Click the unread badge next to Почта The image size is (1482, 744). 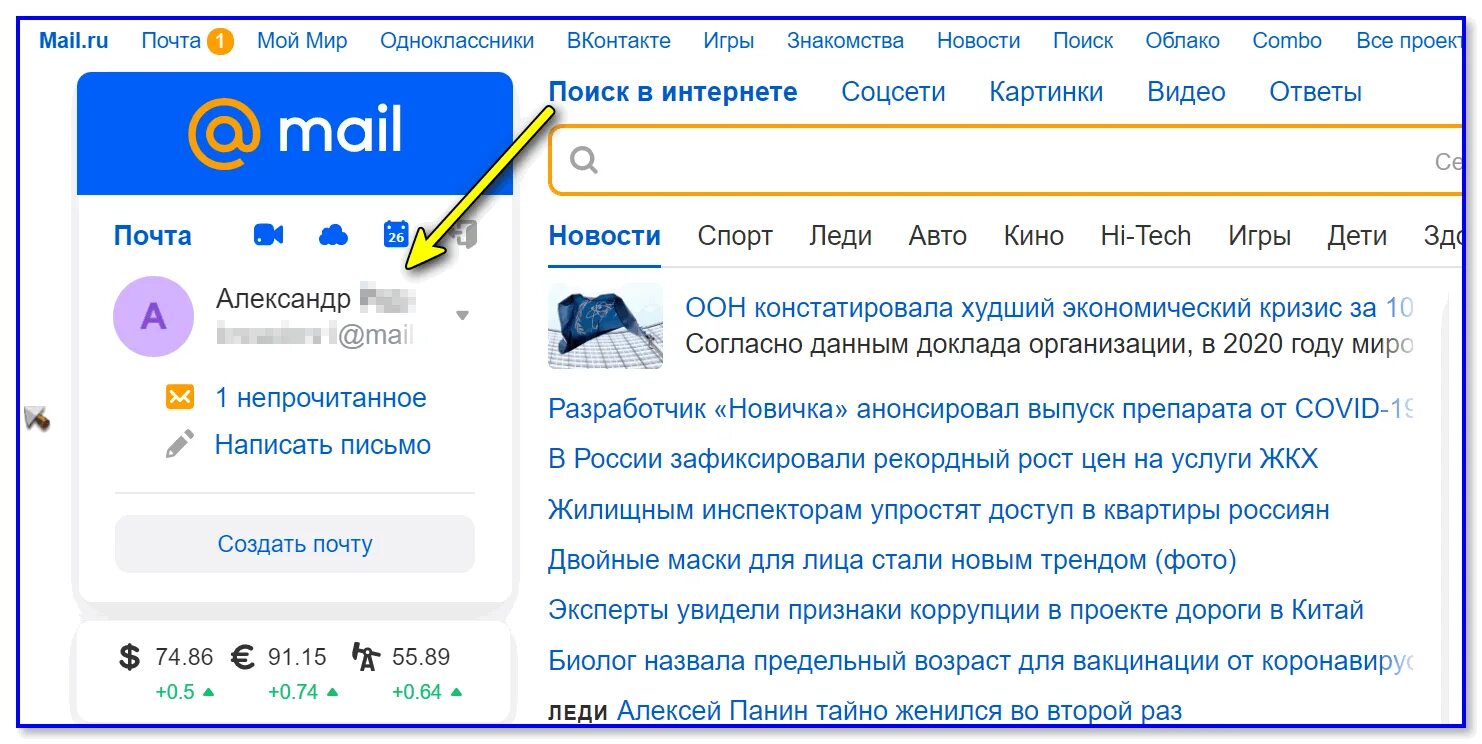[x=220, y=42]
